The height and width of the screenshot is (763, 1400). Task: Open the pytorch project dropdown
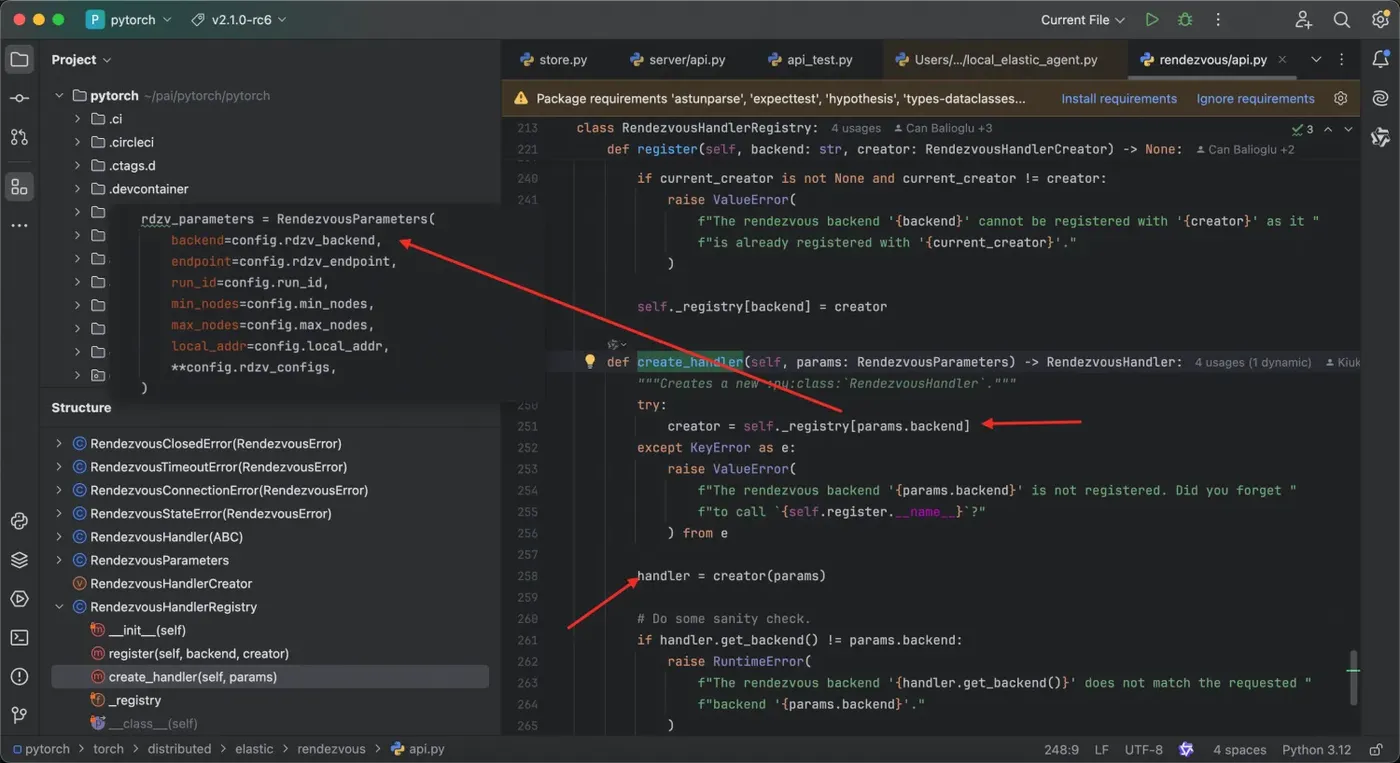tap(129, 20)
